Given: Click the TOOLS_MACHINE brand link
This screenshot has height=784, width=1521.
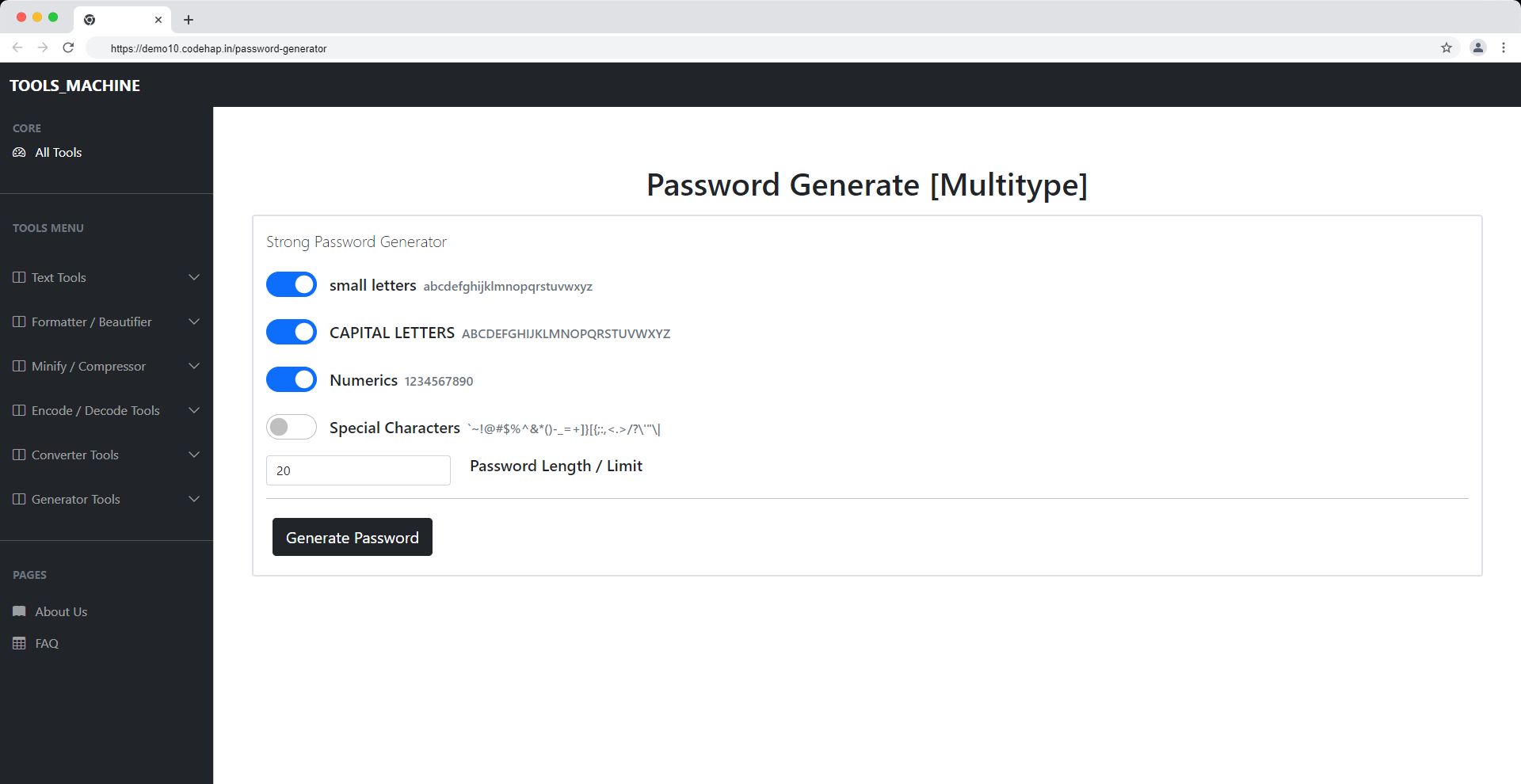Looking at the screenshot, I should tap(74, 86).
